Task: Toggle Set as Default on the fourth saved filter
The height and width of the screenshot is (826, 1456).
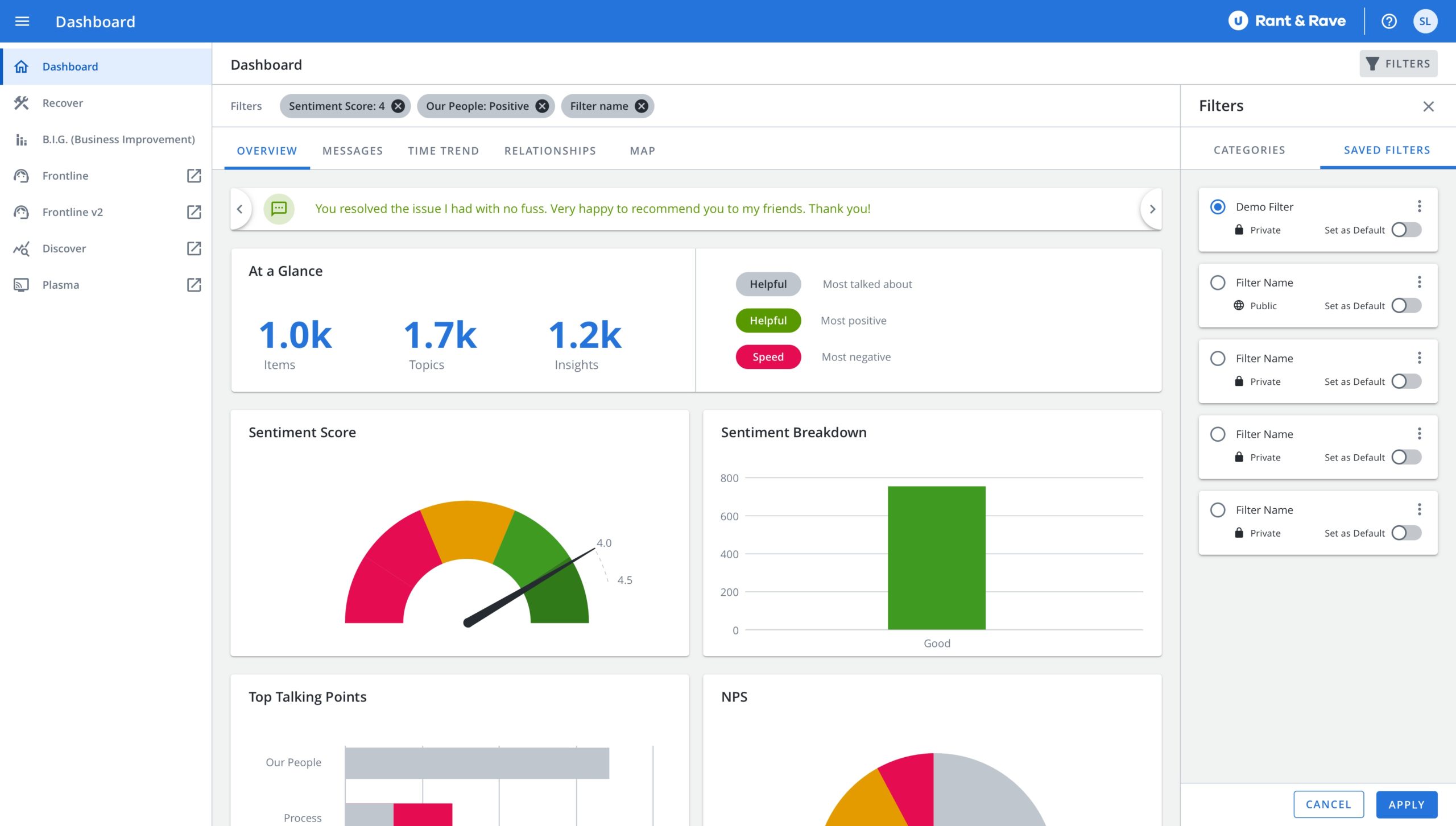Action: click(x=1406, y=457)
